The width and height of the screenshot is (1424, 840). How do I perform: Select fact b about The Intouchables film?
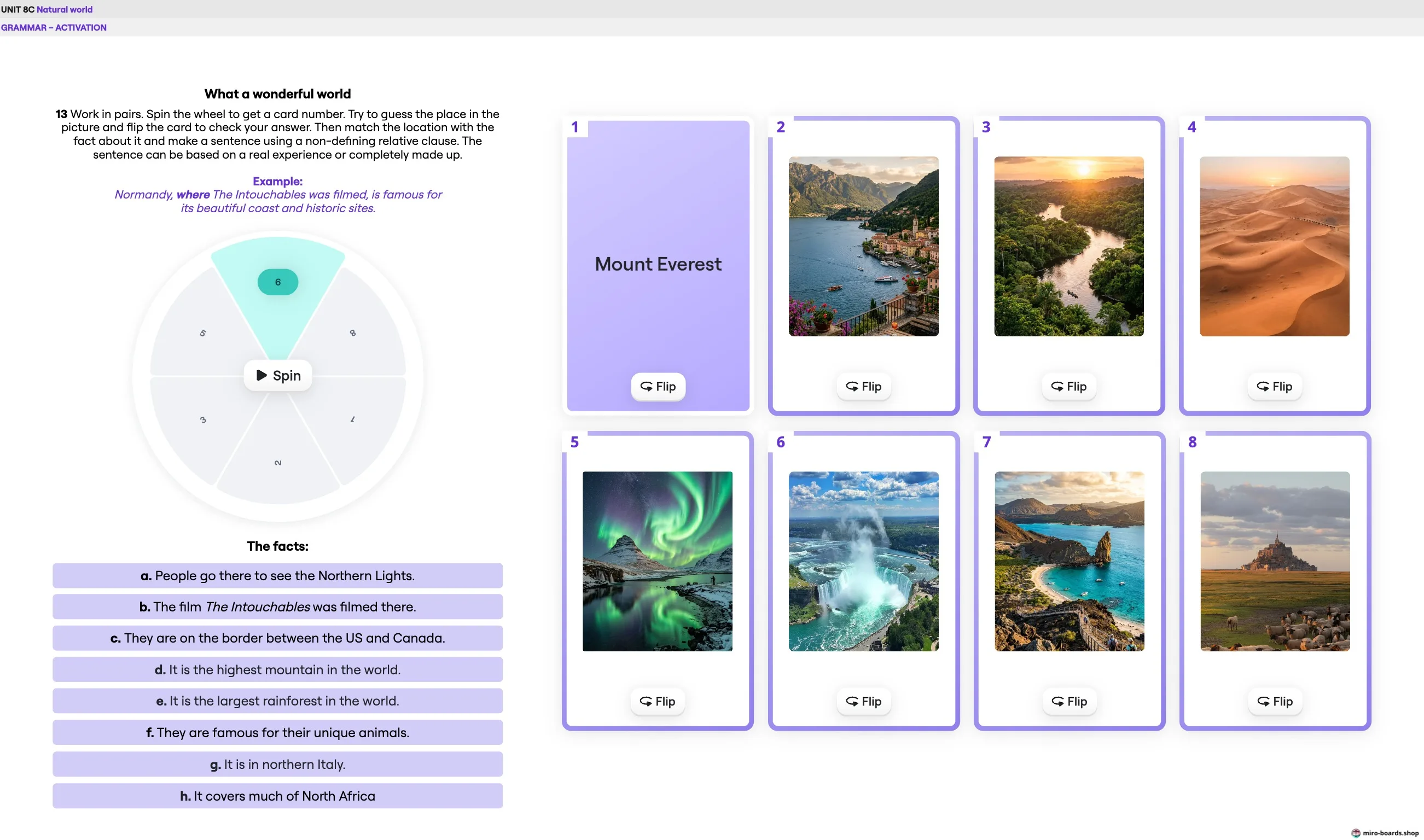point(277,607)
